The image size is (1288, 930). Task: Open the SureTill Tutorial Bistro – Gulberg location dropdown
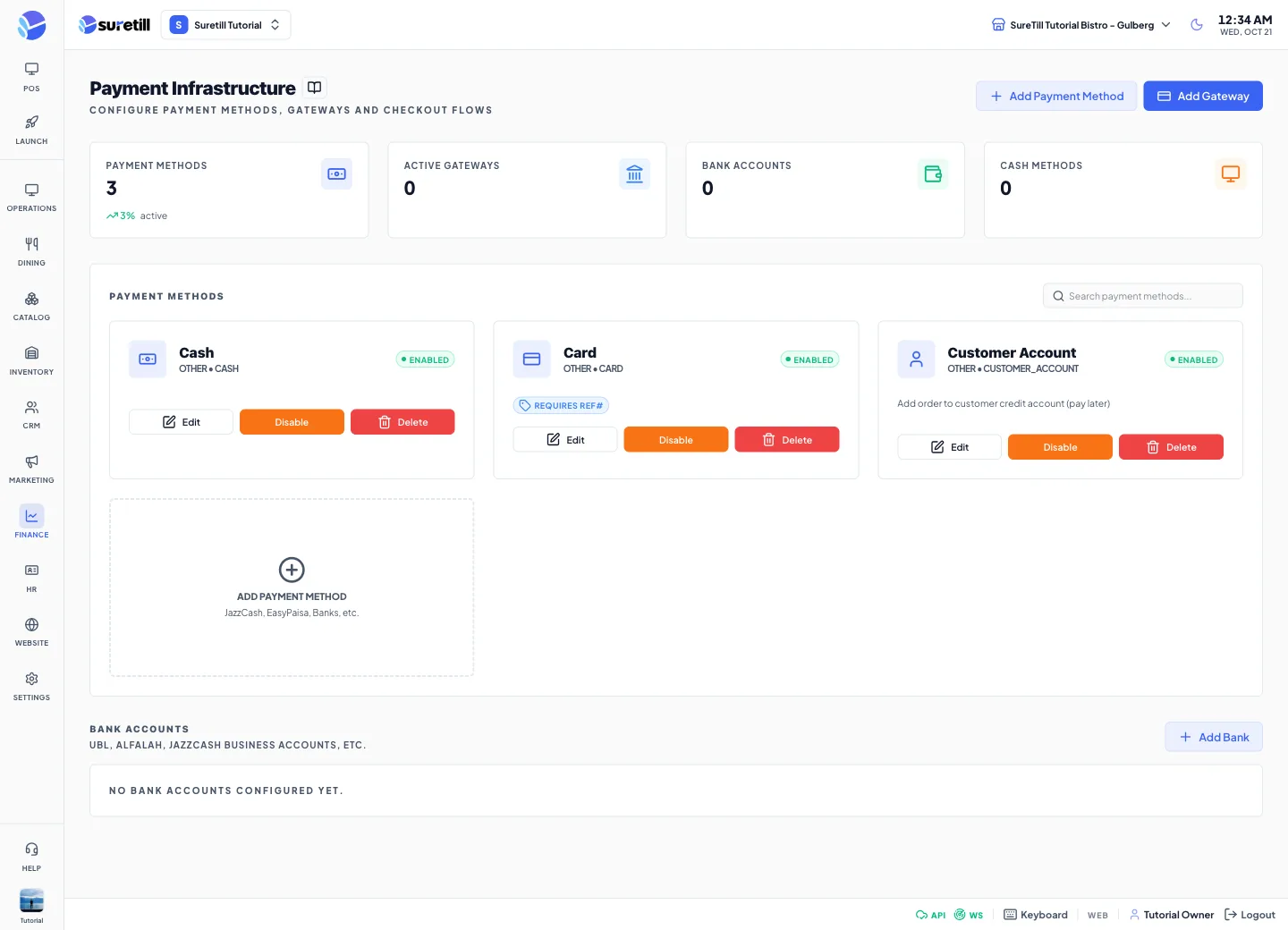click(1080, 25)
